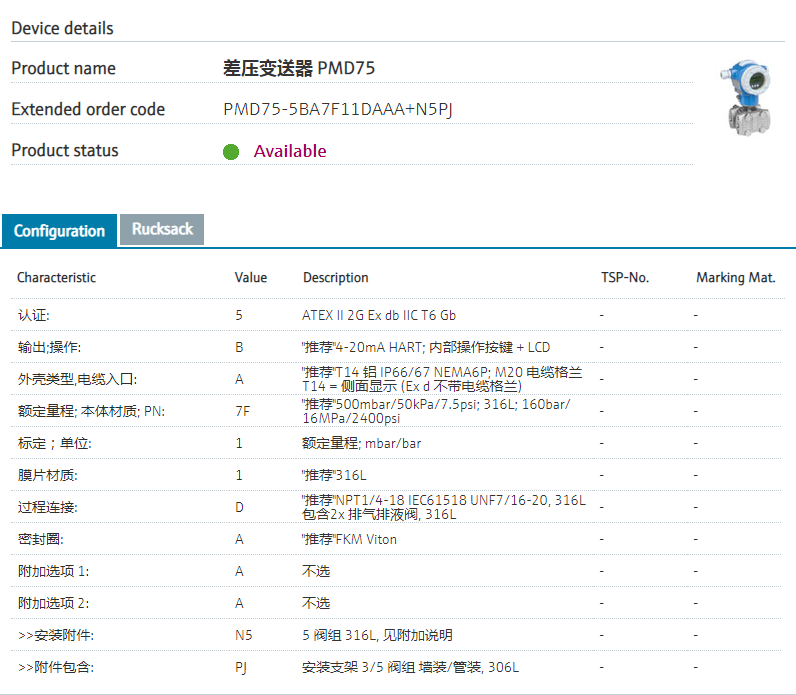Click the ATEX II 2G Ex db description
Viewport: 796px width, 695px height.
[x=379, y=315]
